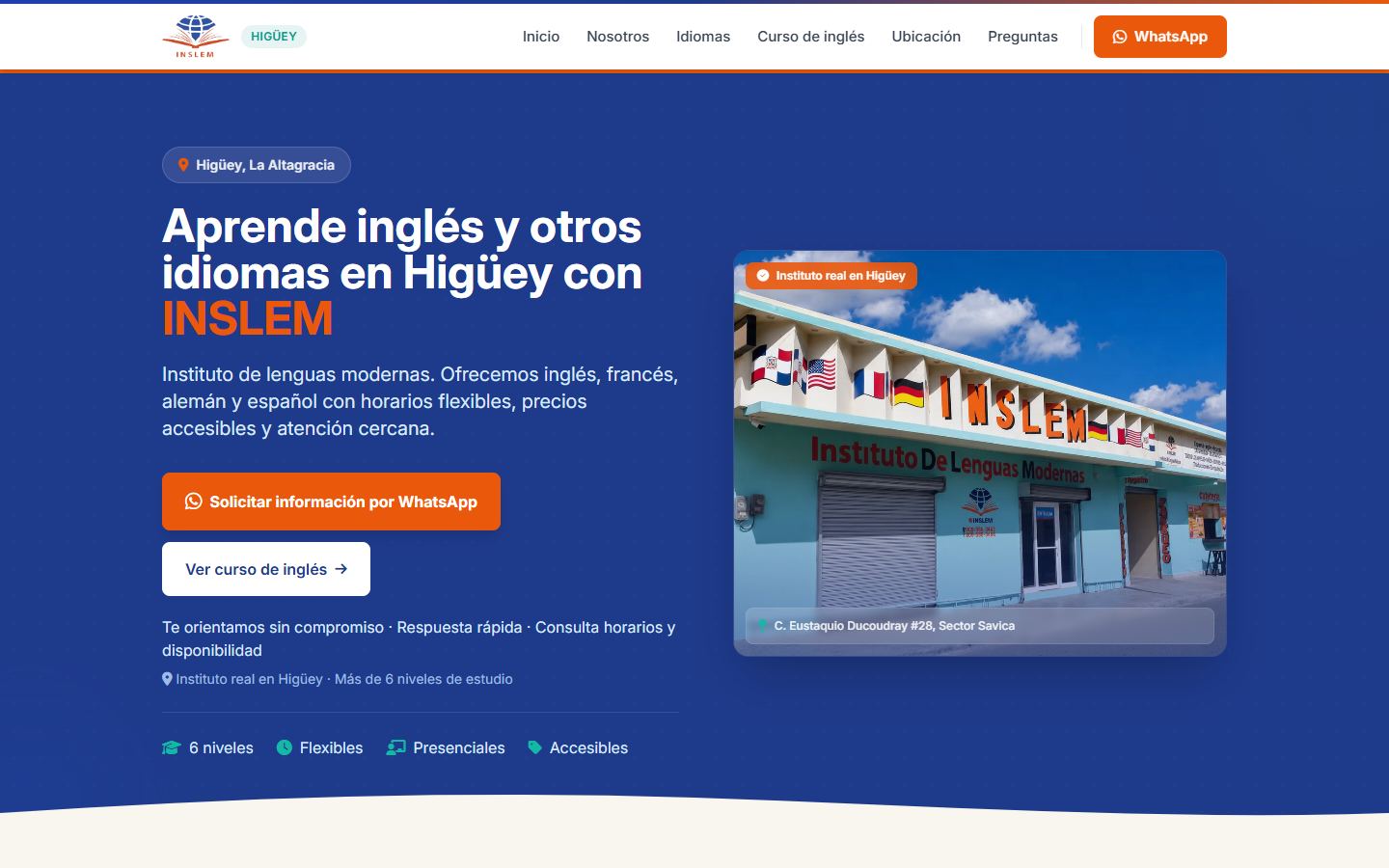Click the Accesibles label

[x=588, y=747]
